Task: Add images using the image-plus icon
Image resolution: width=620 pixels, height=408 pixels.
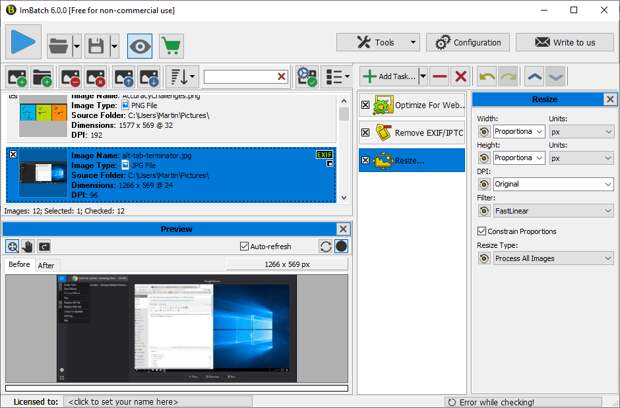Action: click(x=17, y=77)
